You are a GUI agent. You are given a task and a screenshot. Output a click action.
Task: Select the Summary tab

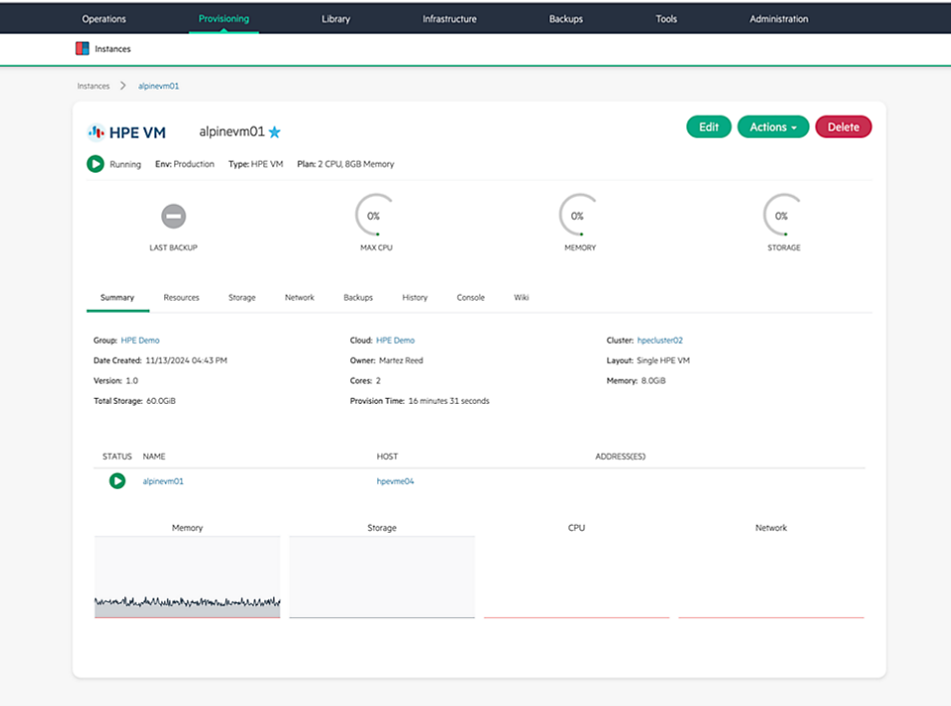point(117,298)
